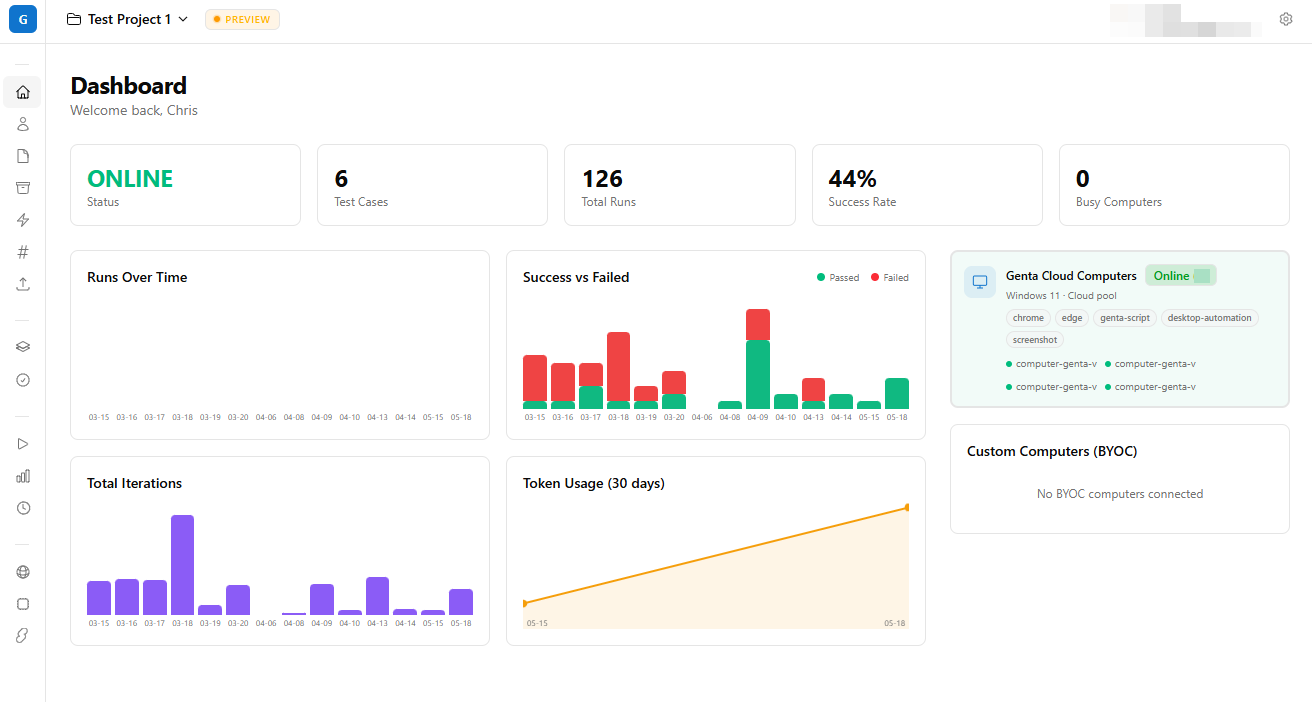
Task: Open the upload arrow sidebar icon
Action: point(23,284)
